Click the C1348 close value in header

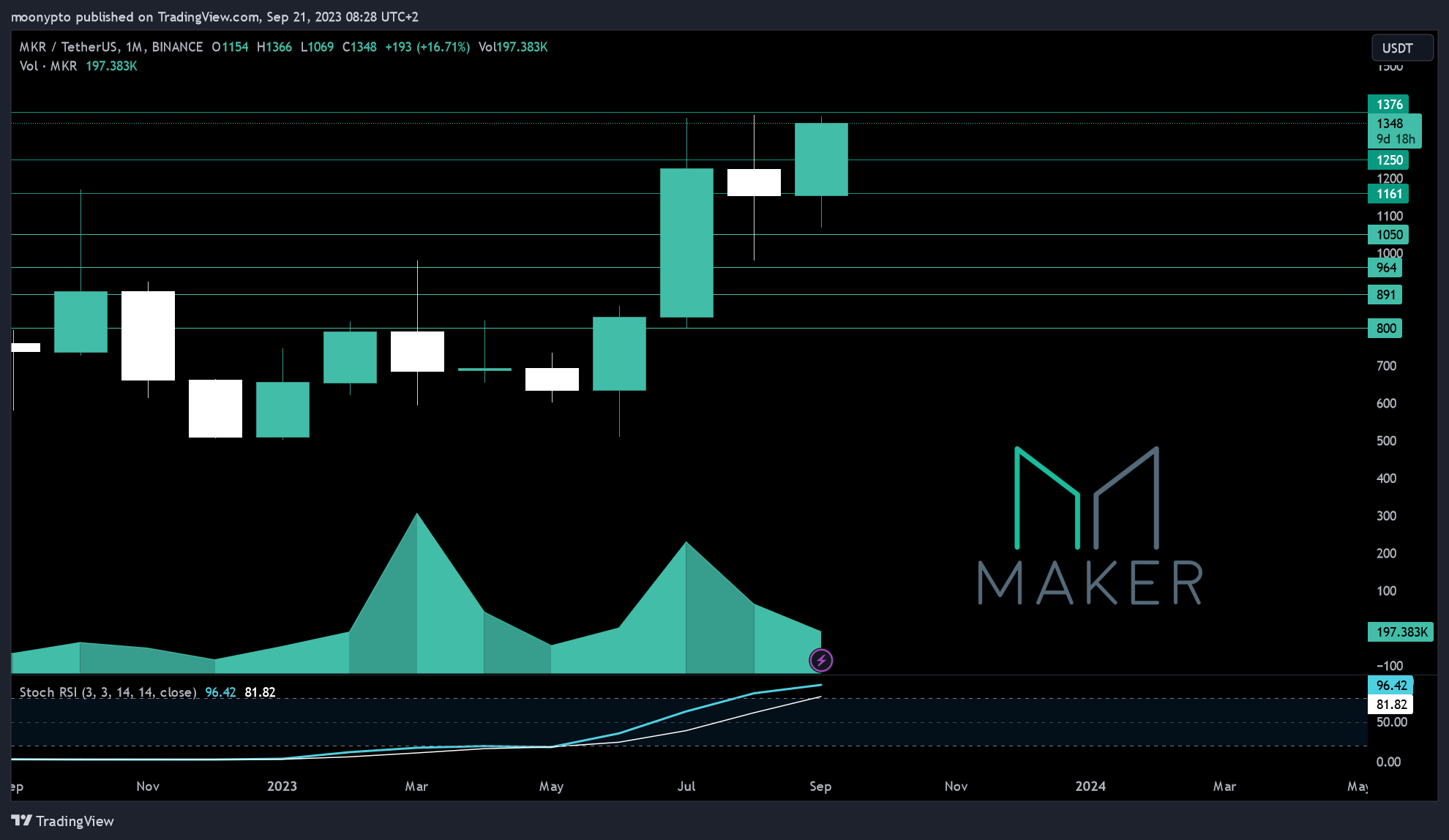coord(359,47)
